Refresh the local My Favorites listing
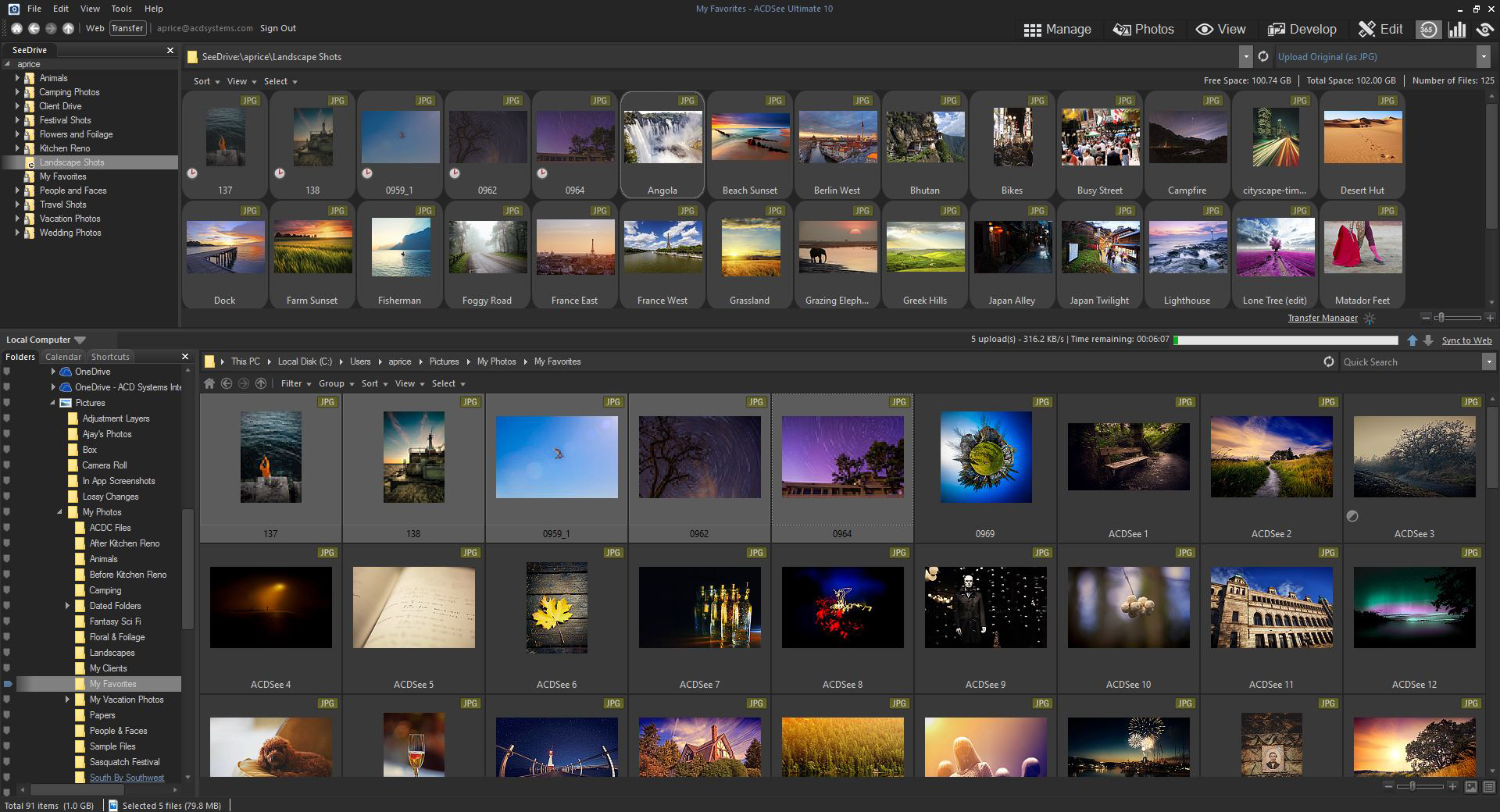This screenshot has height=812, width=1500. click(1328, 361)
